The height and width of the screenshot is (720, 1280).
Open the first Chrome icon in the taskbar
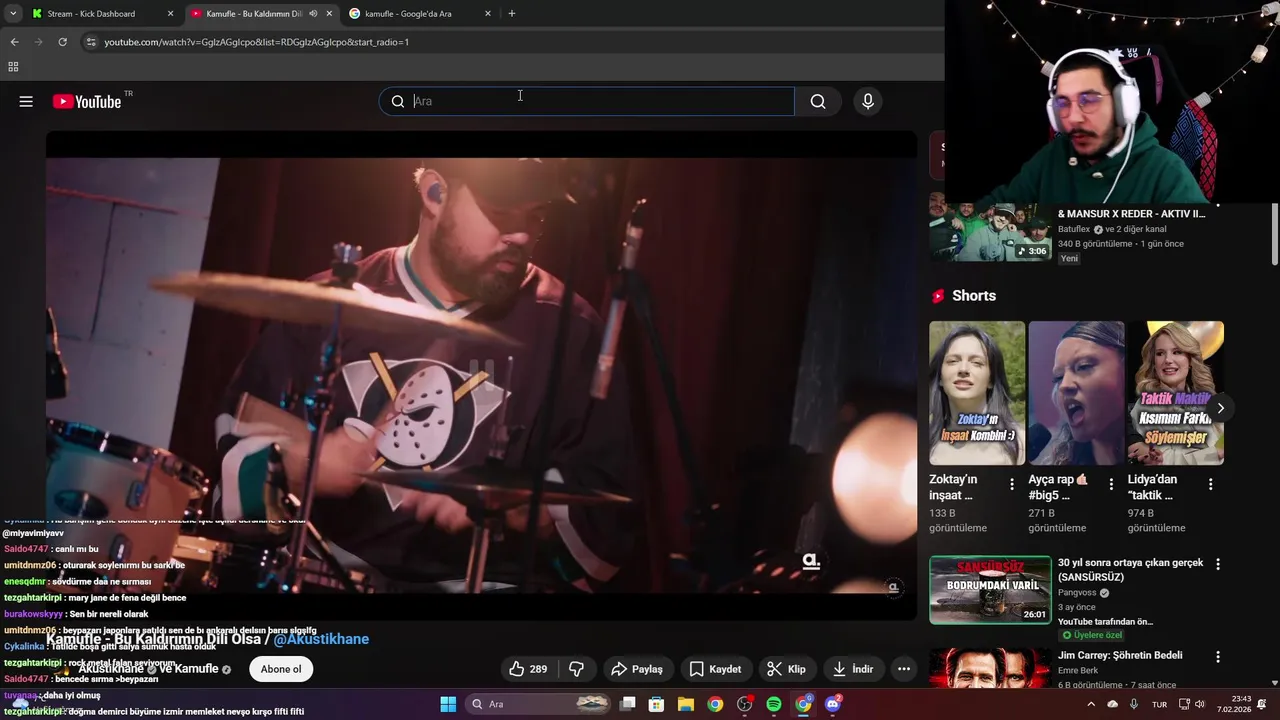[x=715, y=704]
